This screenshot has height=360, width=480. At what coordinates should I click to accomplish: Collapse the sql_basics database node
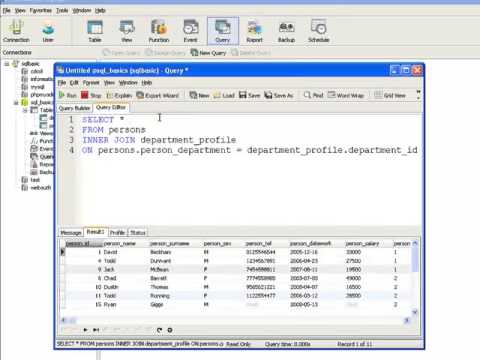tap(15, 102)
